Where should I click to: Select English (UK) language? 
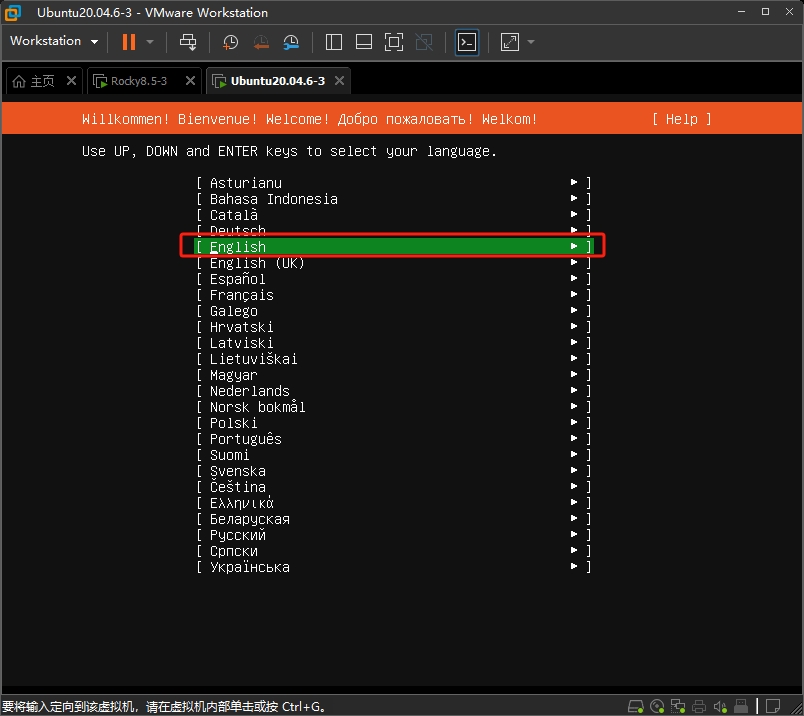pos(393,263)
